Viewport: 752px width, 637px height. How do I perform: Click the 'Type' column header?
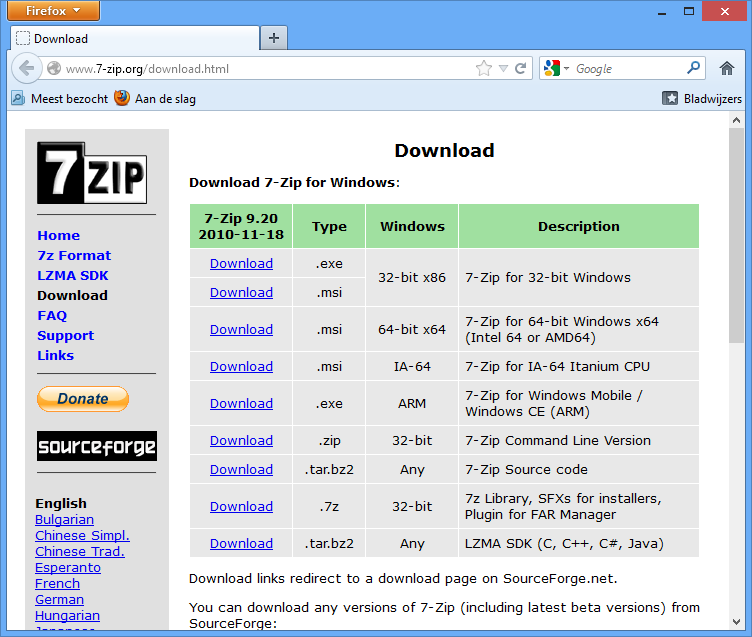pos(329,226)
